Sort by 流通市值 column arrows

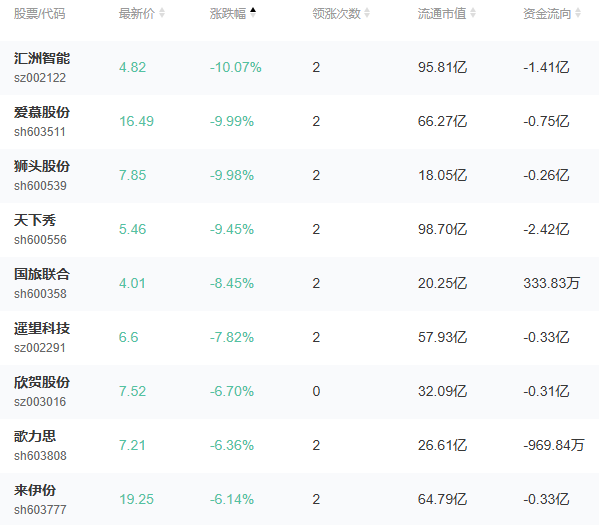point(473,13)
